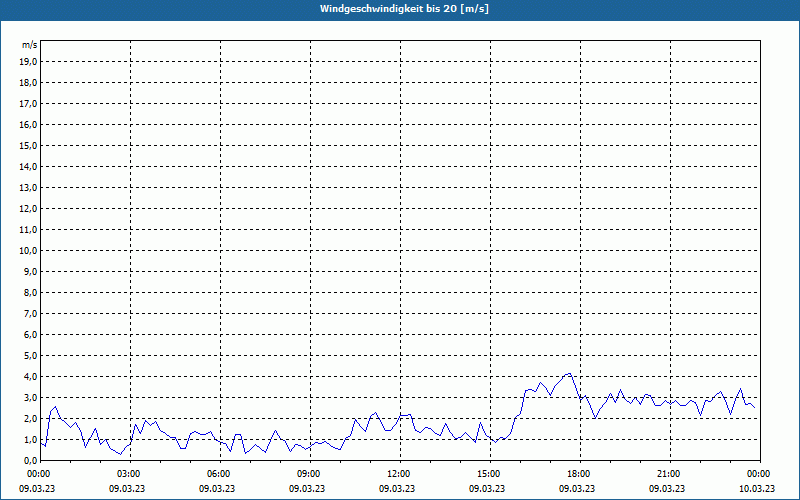Click the 21:00 time label

(670, 474)
